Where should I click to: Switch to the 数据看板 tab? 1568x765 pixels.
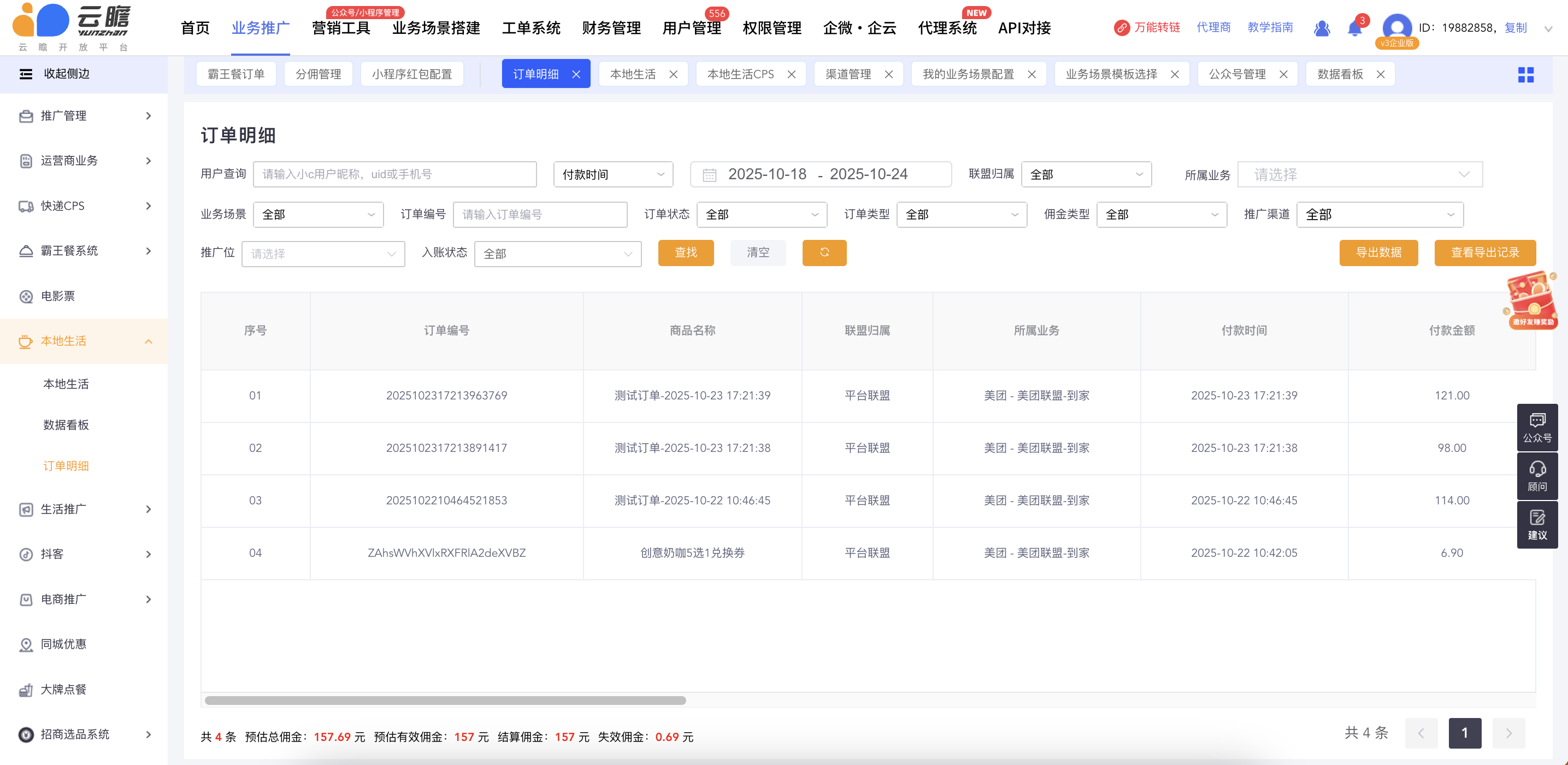pyautogui.click(x=1340, y=74)
